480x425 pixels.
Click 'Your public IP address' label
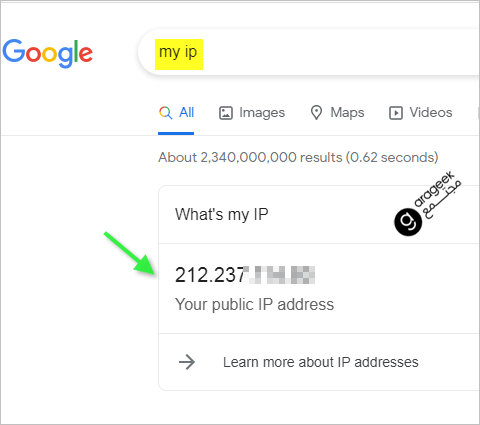254,304
